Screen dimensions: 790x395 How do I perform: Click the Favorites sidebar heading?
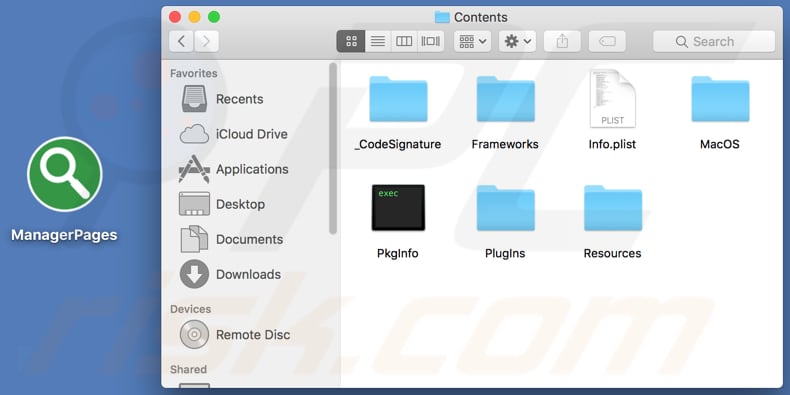point(194,74)
